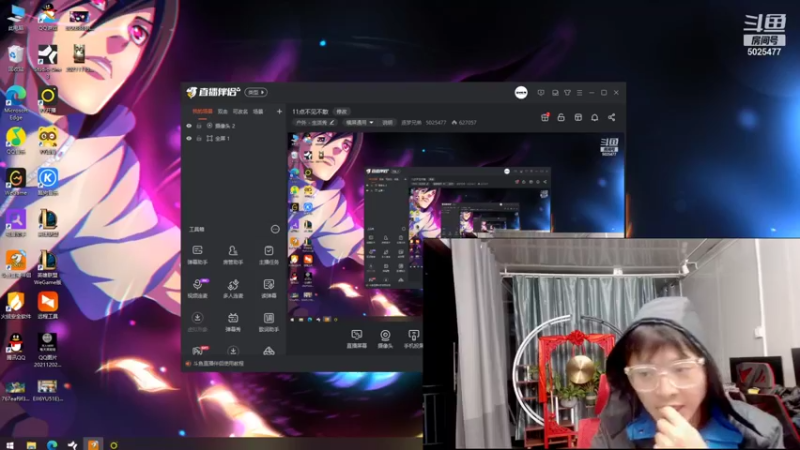Click the room number 5025477 text
This screenshot has height=450, width=800.
pyautogui.click(x=436, y=122)
